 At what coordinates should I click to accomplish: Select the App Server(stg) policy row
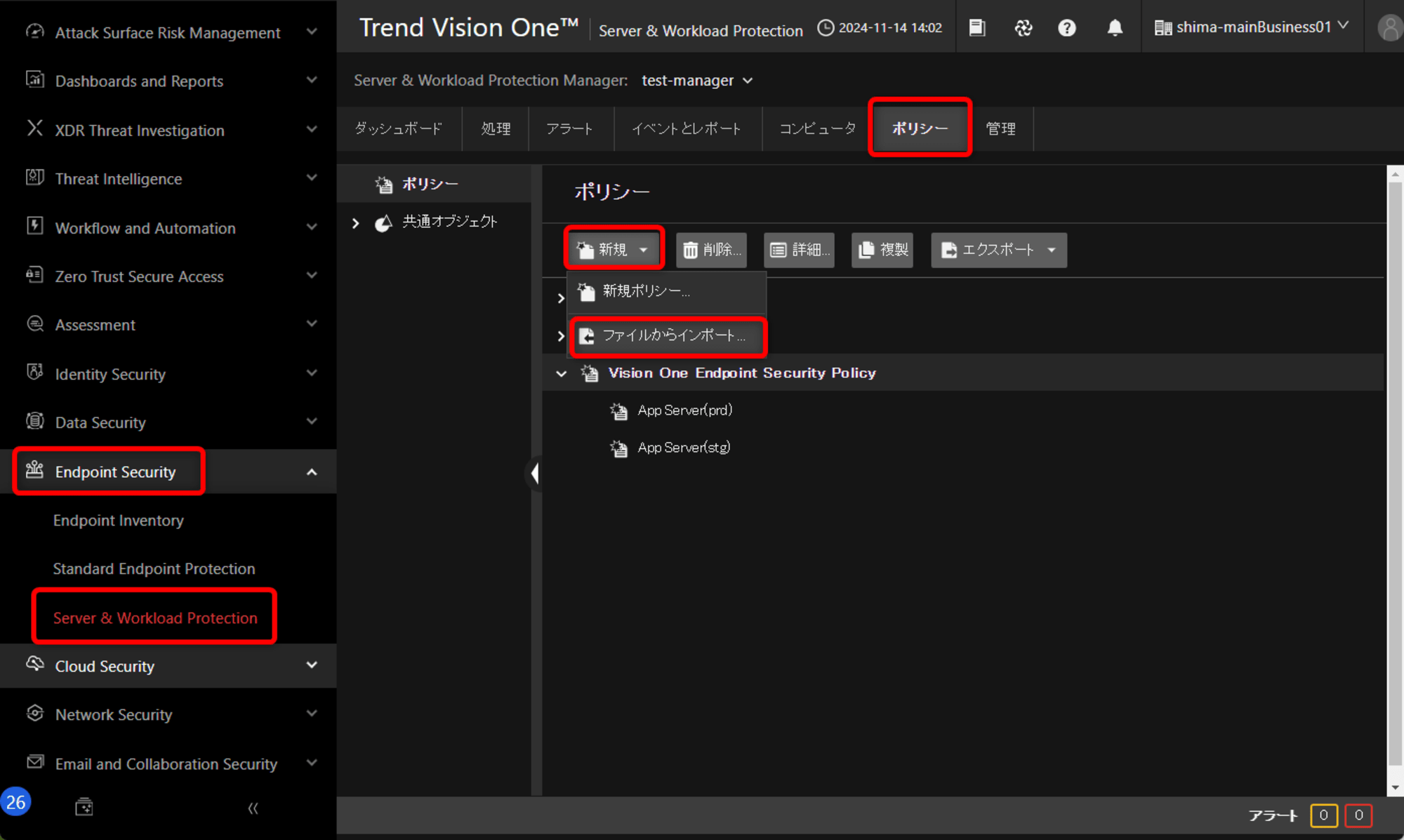click(684, 448)
